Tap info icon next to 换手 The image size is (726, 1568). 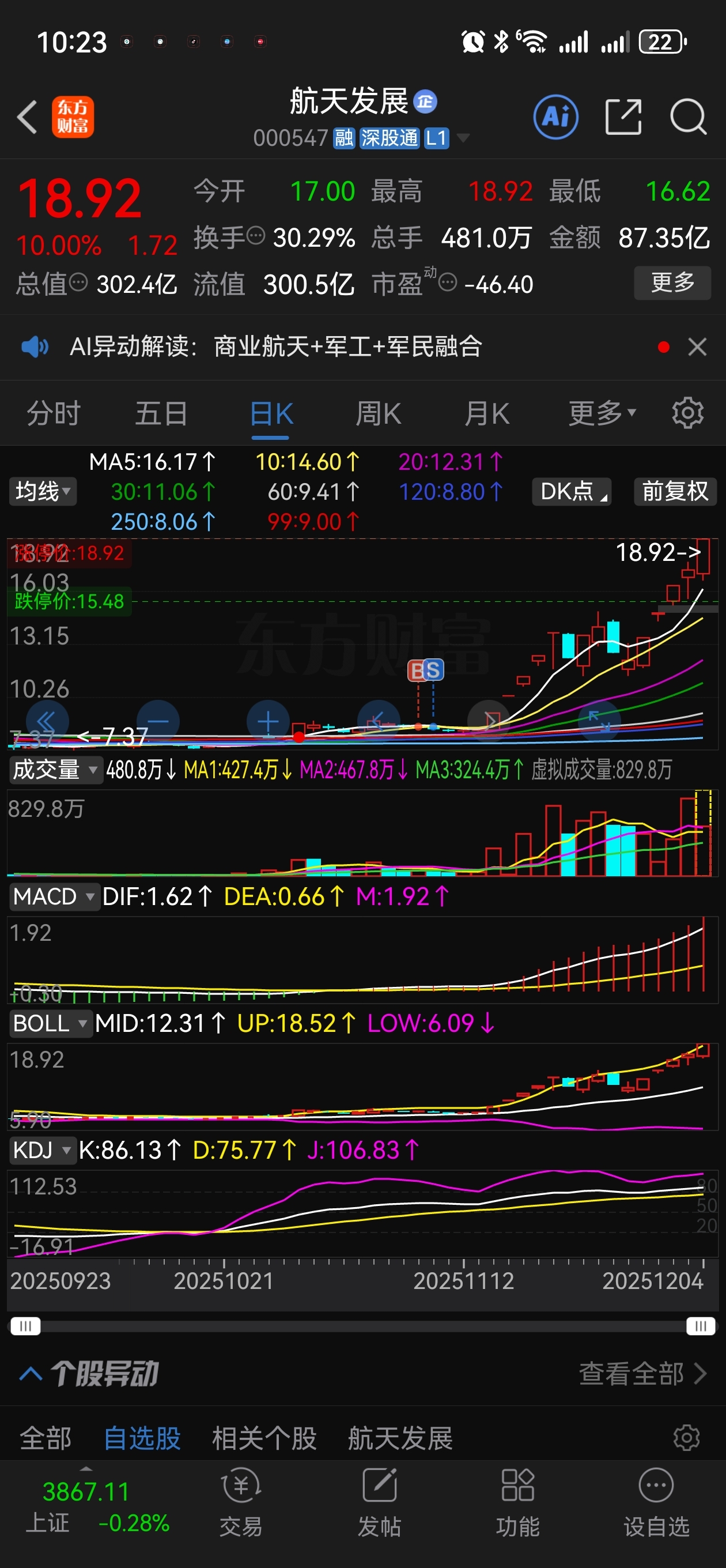click(x=256, y=235)
